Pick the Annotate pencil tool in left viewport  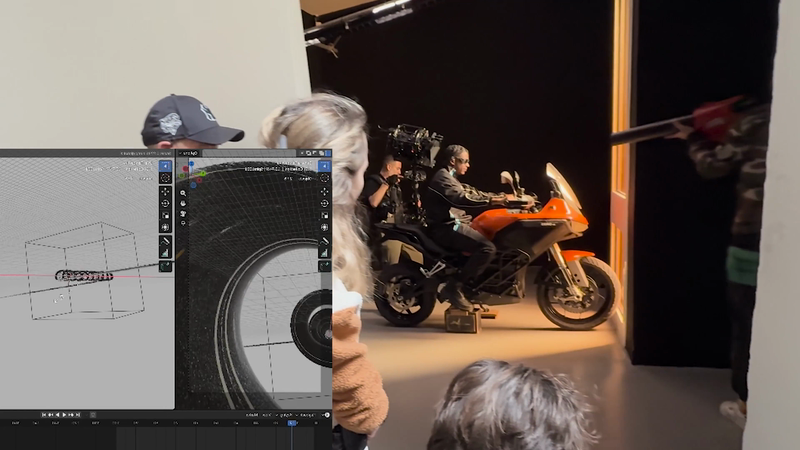[x=165, y=240]
